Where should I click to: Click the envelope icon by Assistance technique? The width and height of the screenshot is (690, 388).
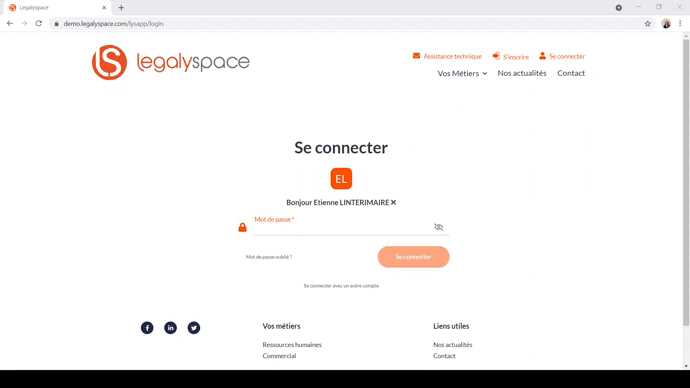tap(416, 55)
